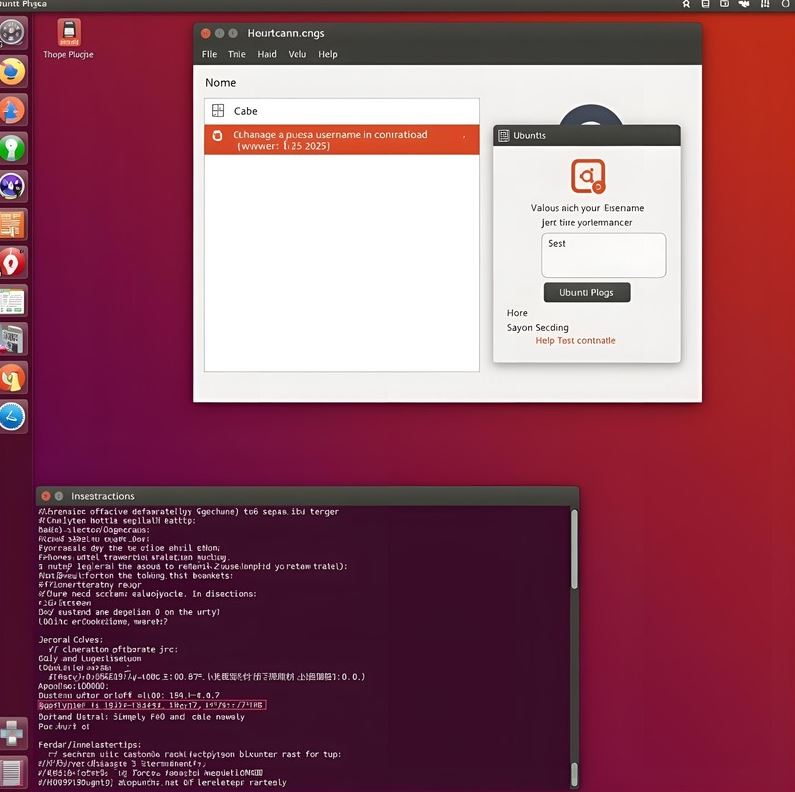Click the gray plus icon in dock
This screenshot has height=792, width=795.
coord(12,733)
